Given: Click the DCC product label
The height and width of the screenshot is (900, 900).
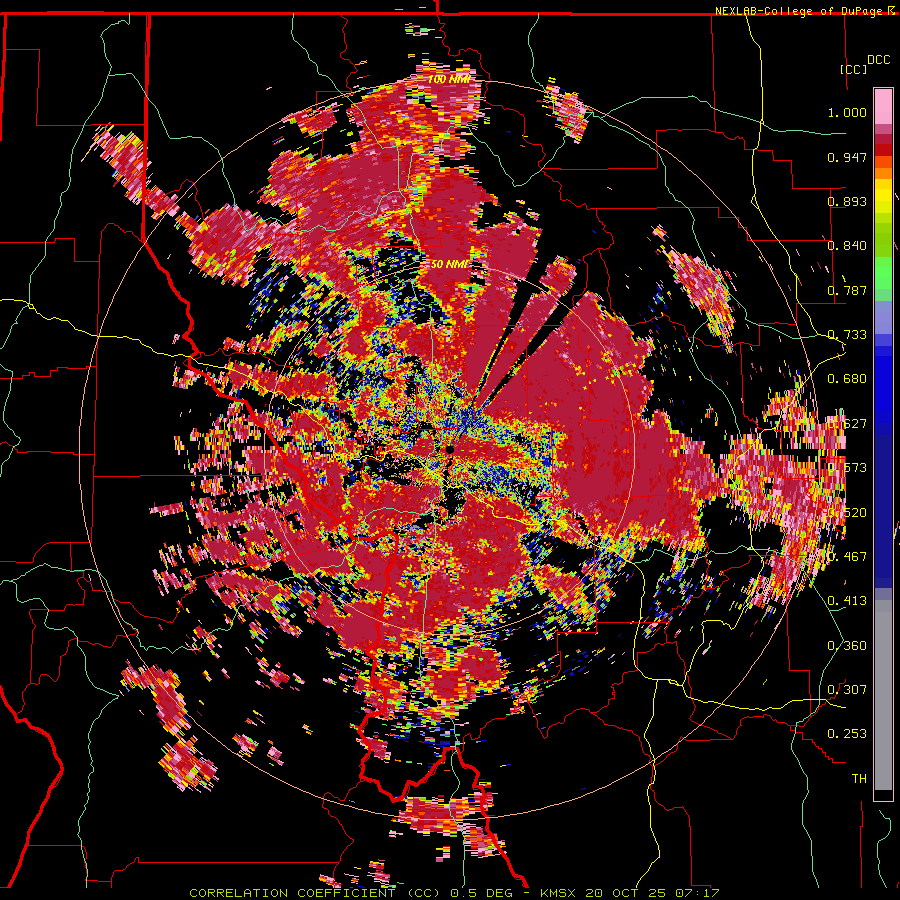Looking at the screenshot, I should pos(878,60).
